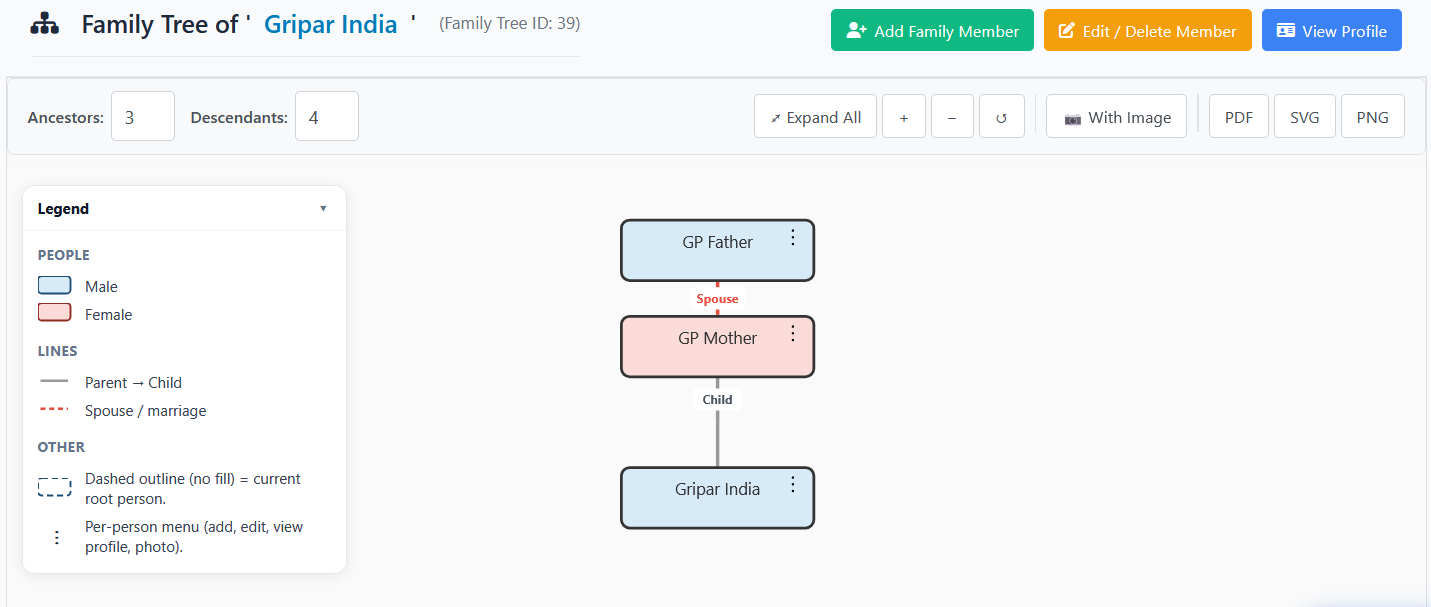
Task: Export the tree as SVG
Action: tap(1305, 117)
